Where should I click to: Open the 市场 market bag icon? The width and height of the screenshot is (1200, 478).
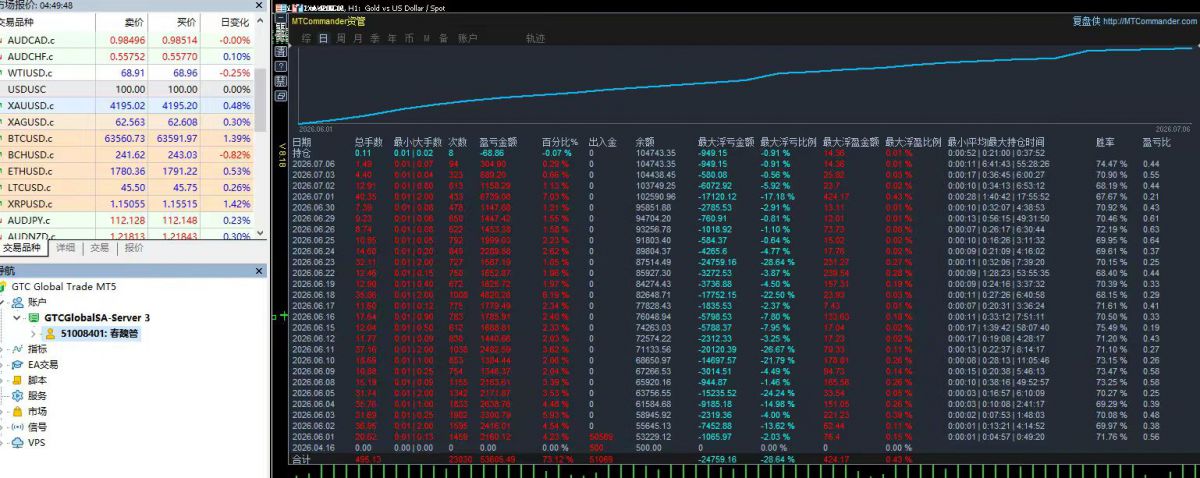15,411
